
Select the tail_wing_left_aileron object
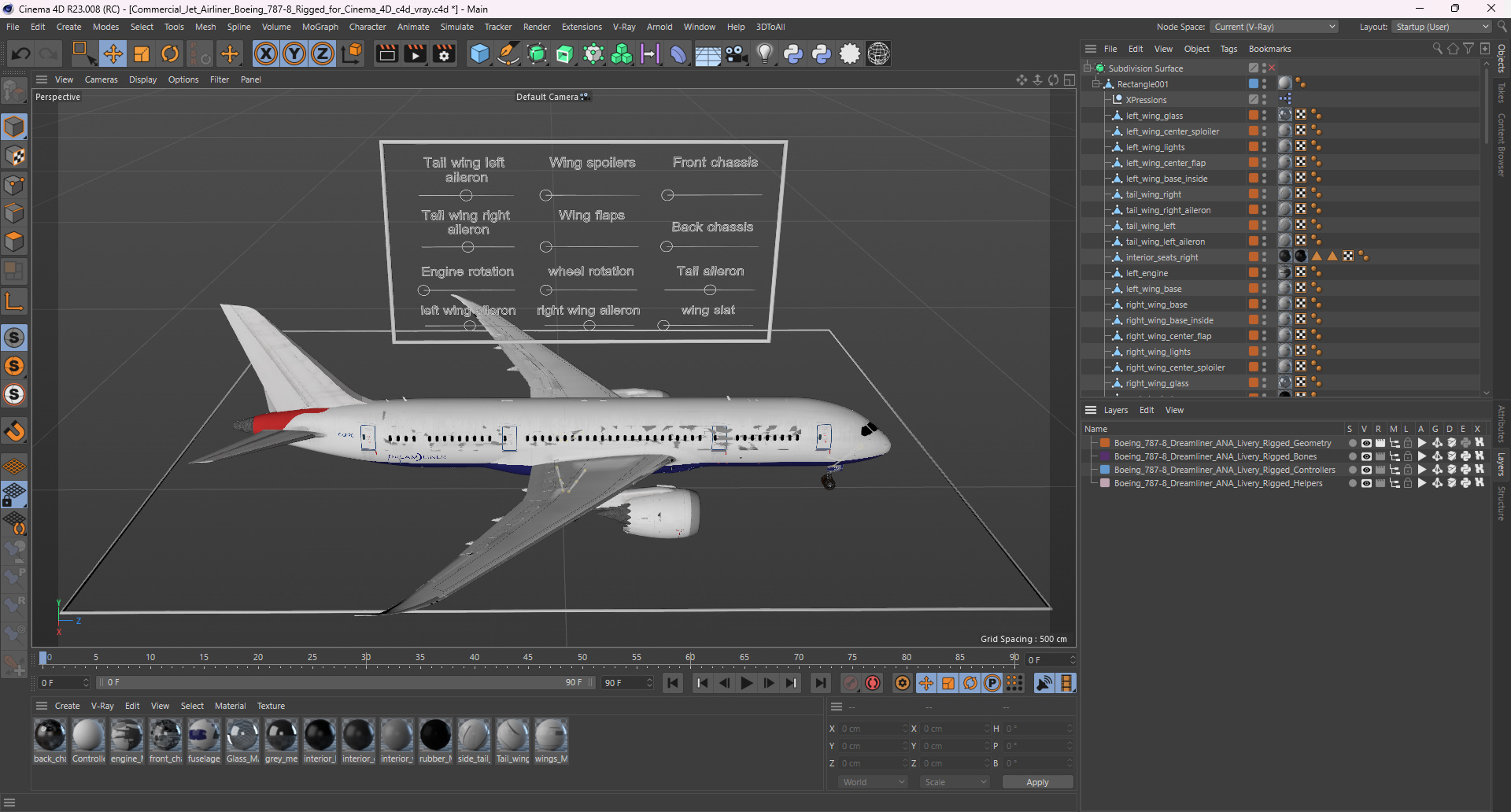click(x=1165, y=242)
